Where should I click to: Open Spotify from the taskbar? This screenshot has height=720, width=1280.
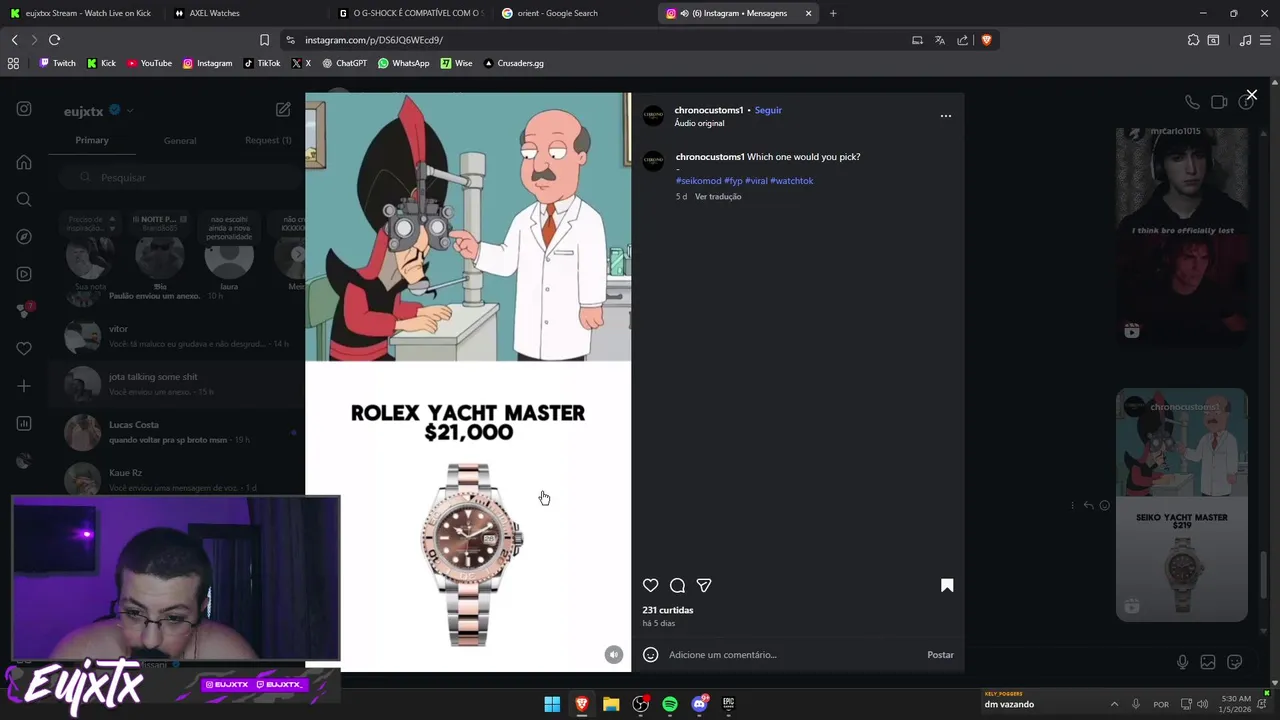click(670, 704)
